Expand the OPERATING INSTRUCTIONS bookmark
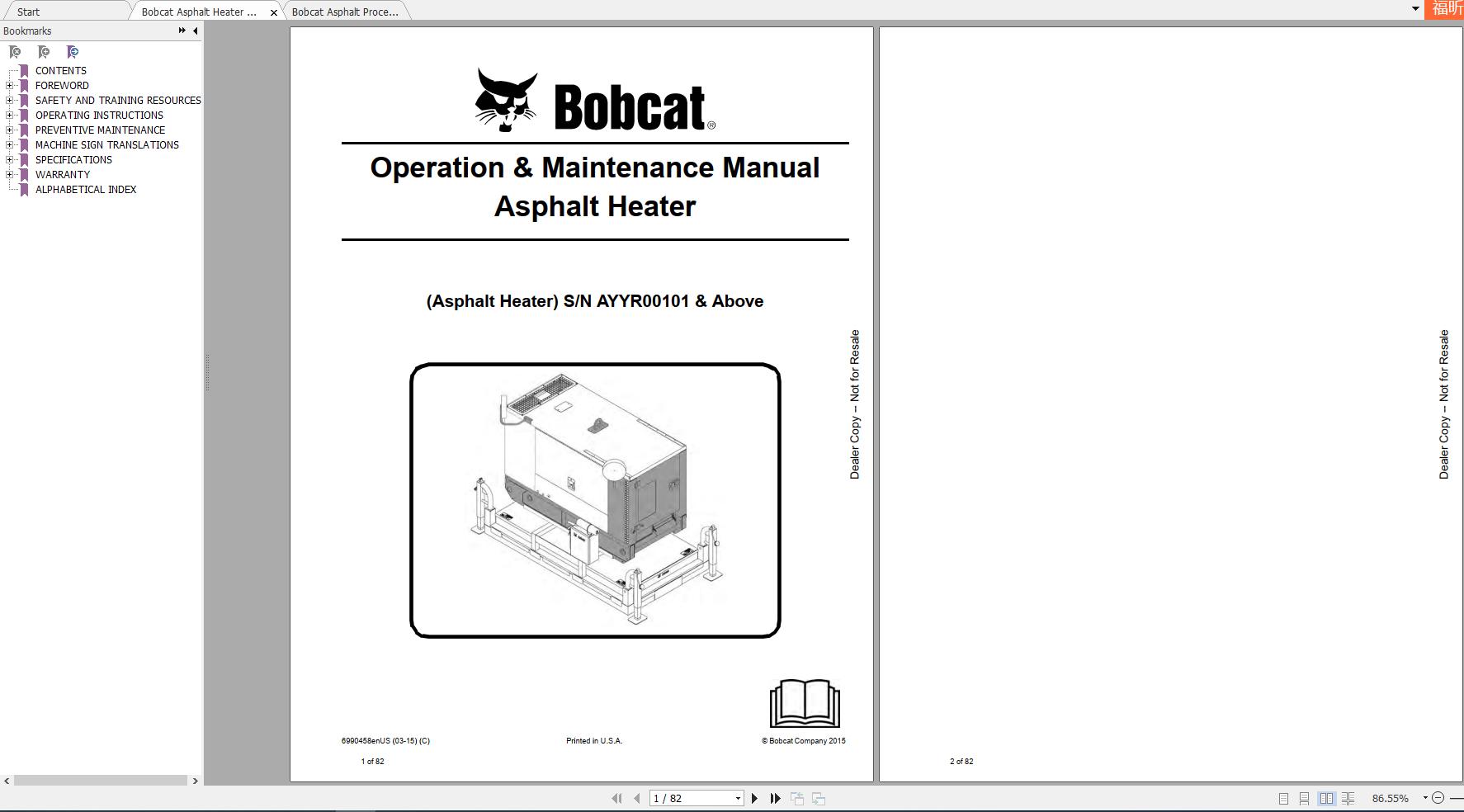 pos(8,115)
